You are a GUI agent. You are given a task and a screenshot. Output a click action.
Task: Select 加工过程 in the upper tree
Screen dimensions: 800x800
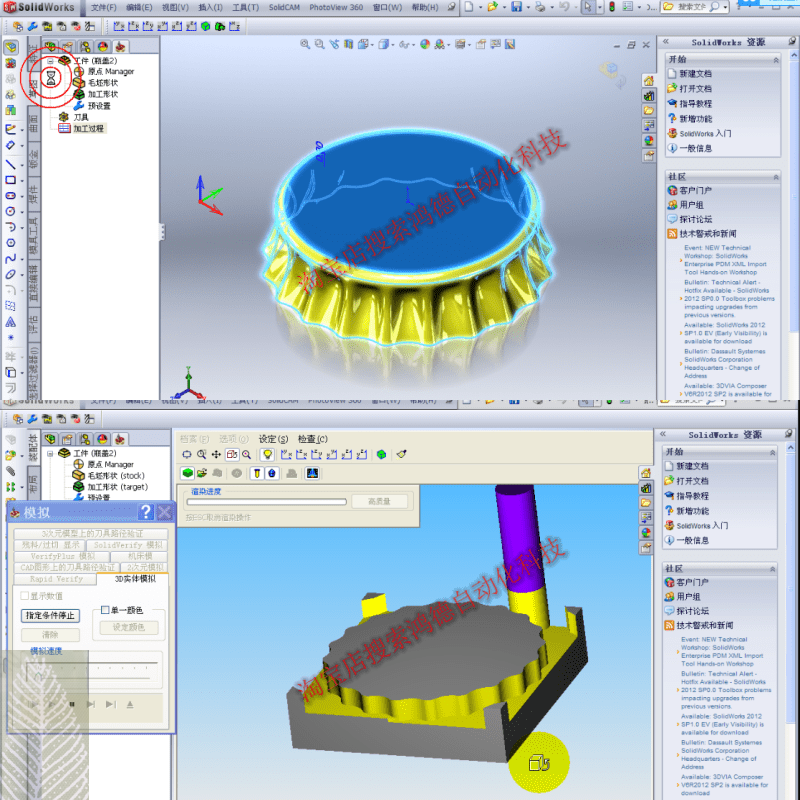coord(88,129)
